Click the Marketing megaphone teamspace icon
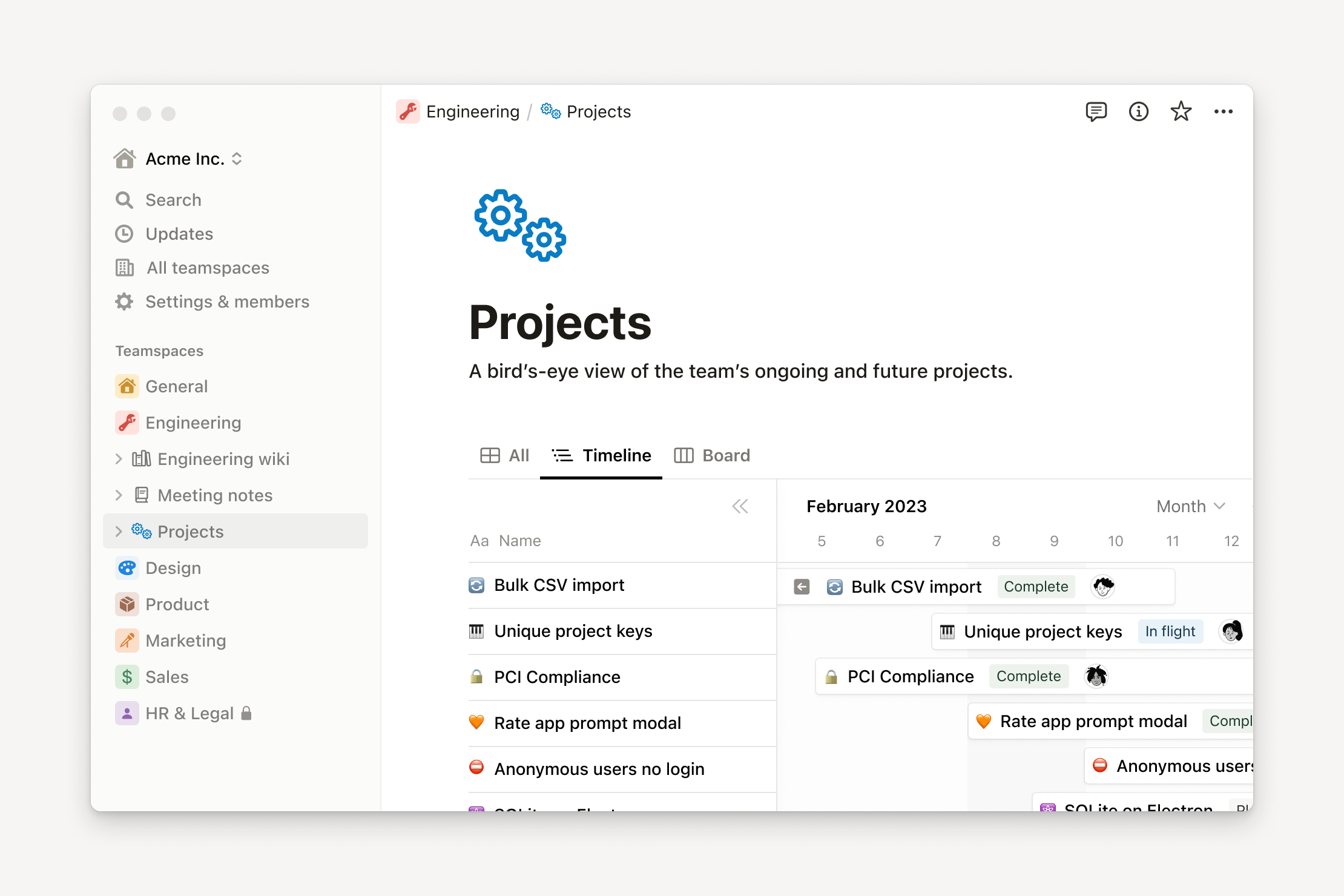Image resolution: width=1344 pixels, height=896 pixels. pos(127,640)
